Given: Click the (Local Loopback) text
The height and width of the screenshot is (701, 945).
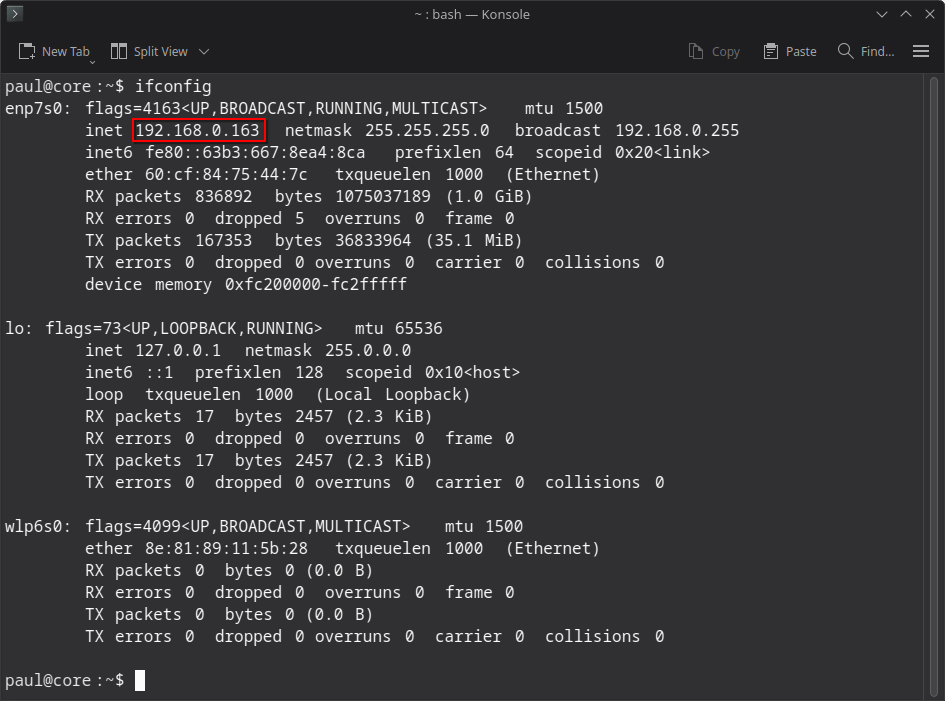Looking at the screenshot, I should [x=393, y=394].
